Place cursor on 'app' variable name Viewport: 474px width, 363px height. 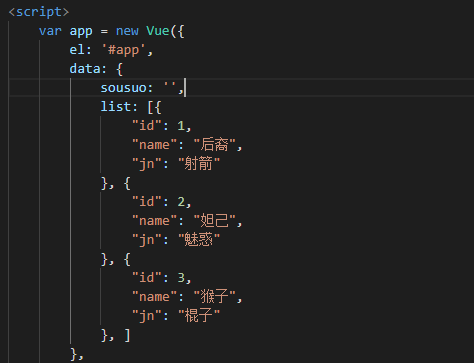pos(81,31)
